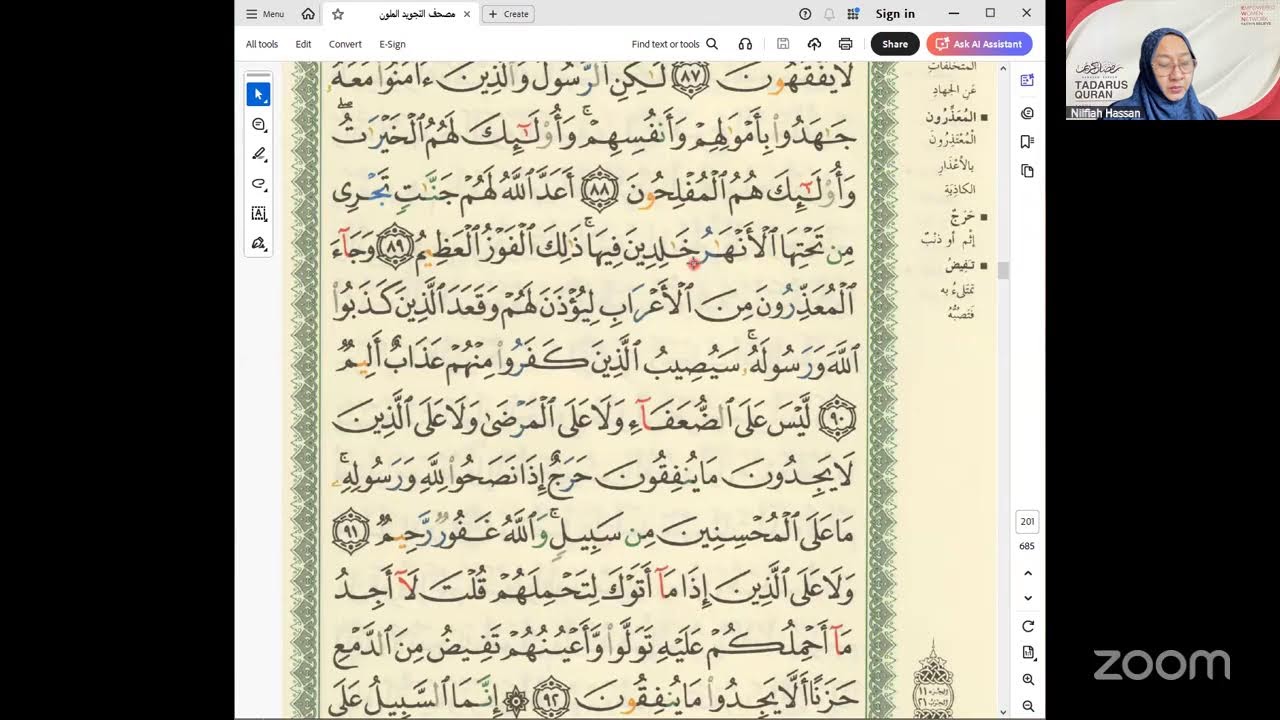The height and width of the screenshot is (720, 1280).
Task: Click the search magnifier icon
Action: coord(712,44)
